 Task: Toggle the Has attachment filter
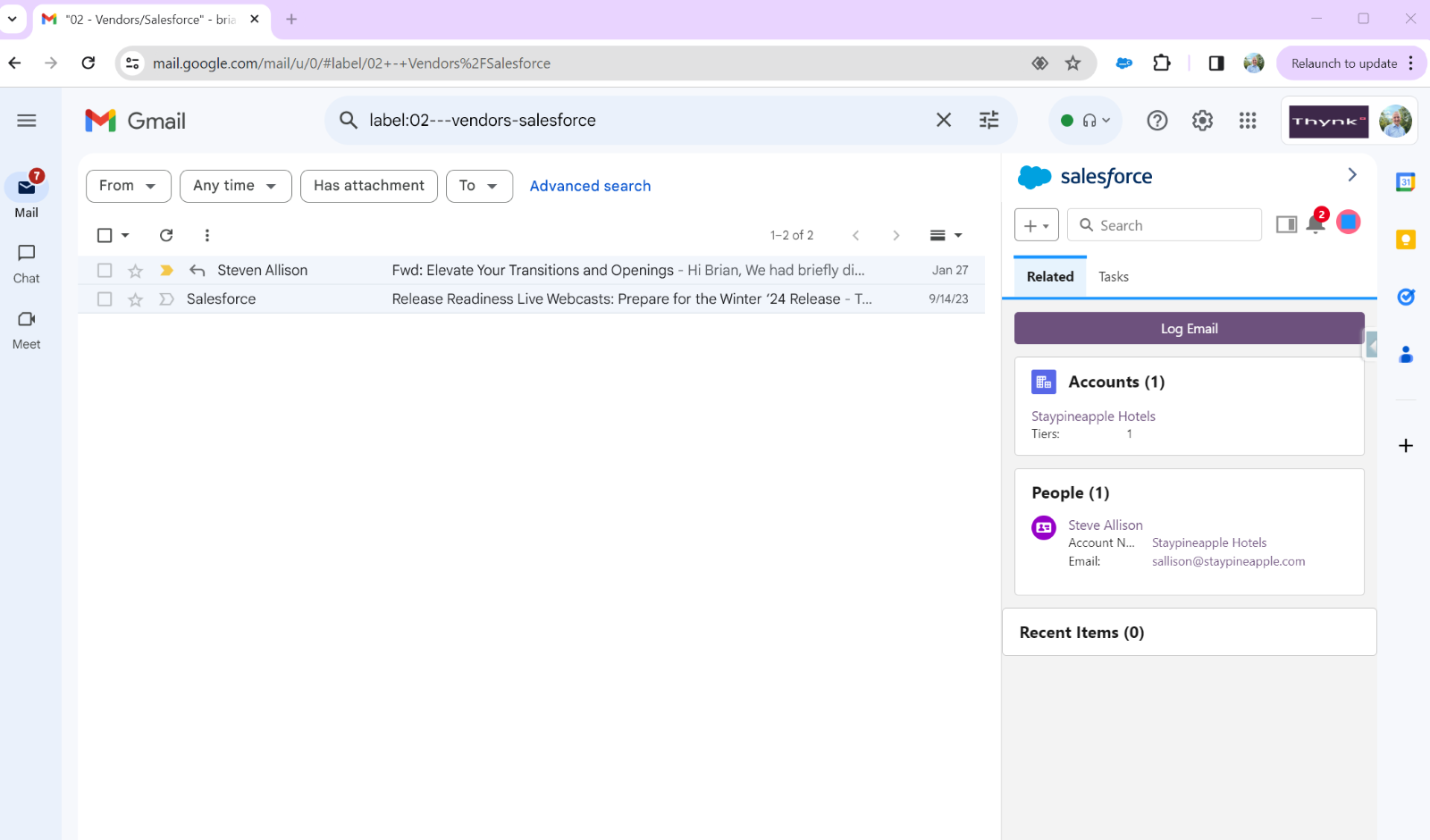pyautogui.click(x=369, y=186)
